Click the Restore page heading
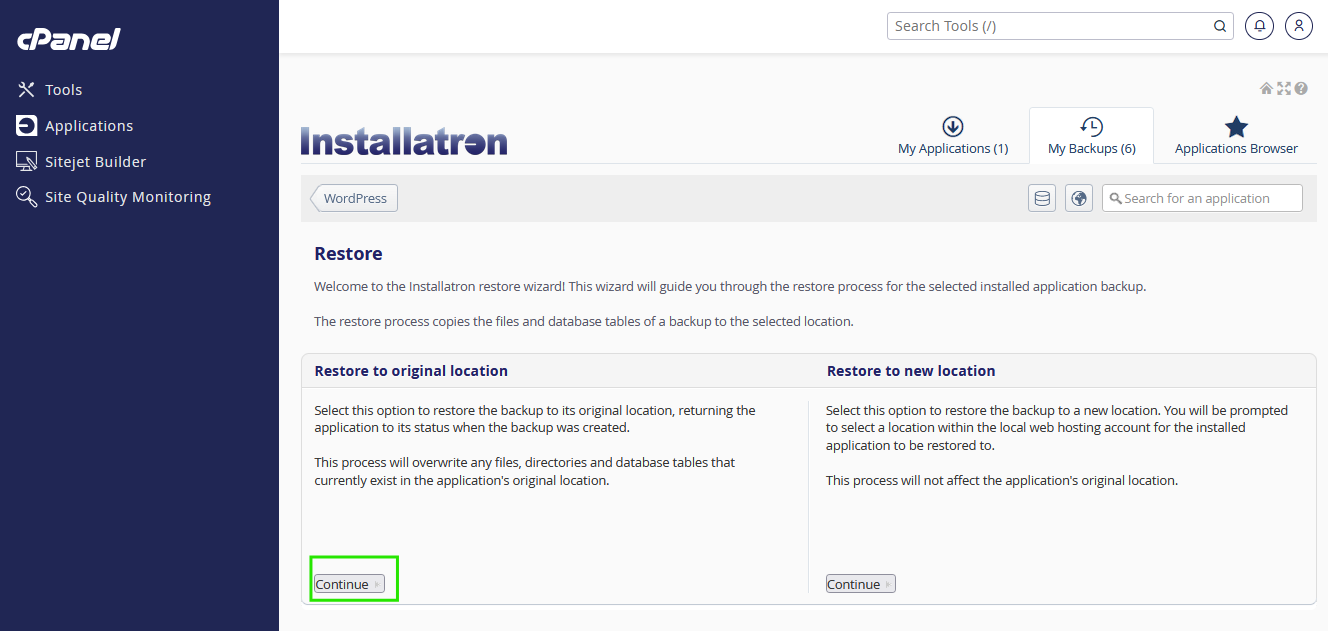The image size is (1328, 631). click(x=348, y=254)
